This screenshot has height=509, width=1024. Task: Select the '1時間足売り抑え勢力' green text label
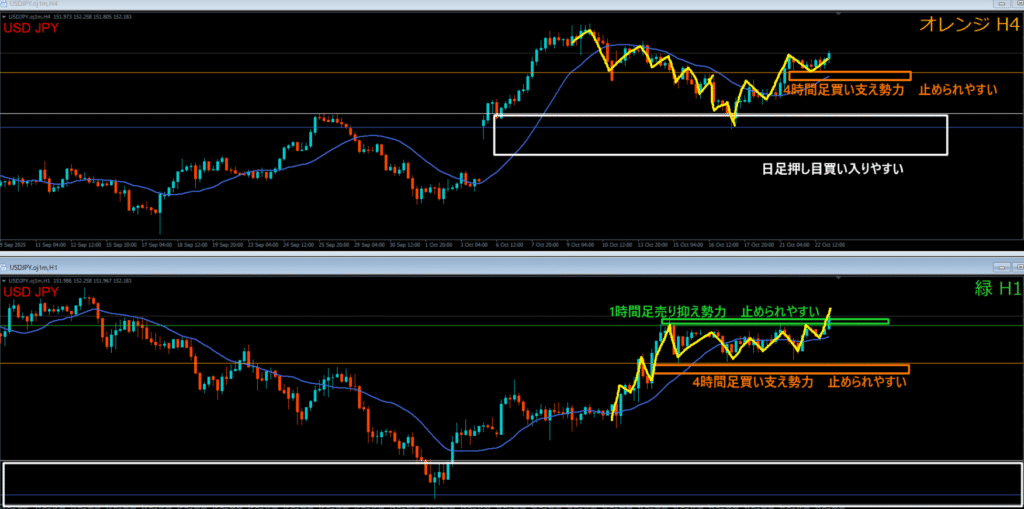(667, 313)
